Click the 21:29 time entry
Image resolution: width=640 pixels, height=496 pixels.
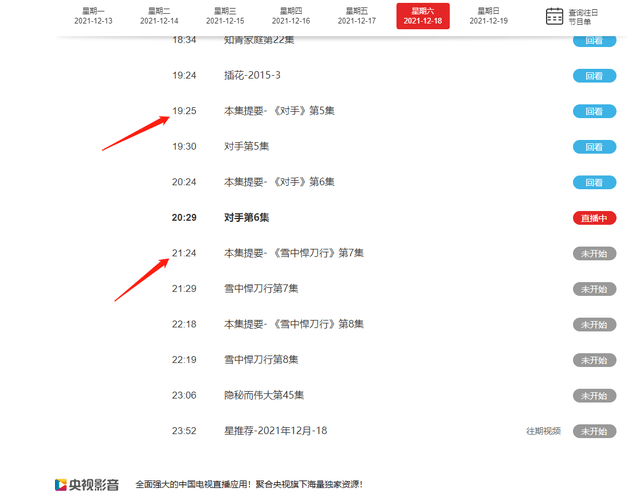(184, 289)
